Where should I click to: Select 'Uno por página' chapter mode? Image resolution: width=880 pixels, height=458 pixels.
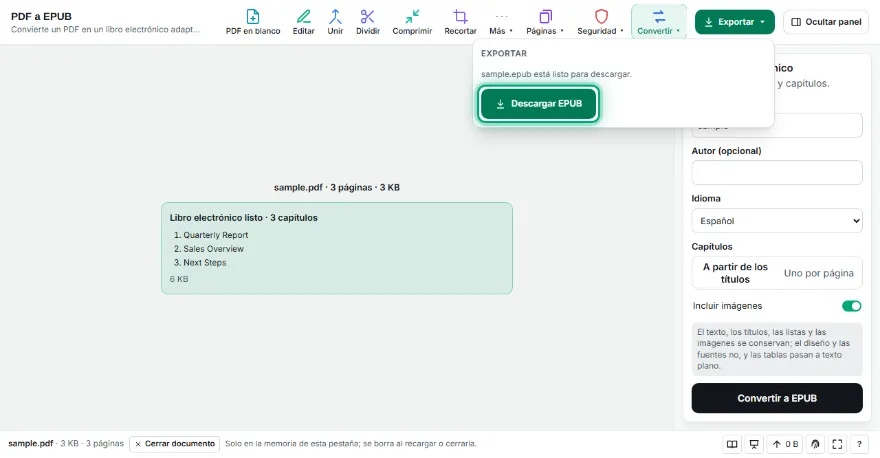coord(818,273)
